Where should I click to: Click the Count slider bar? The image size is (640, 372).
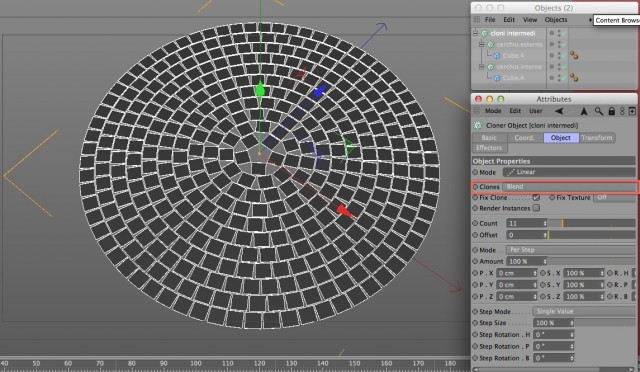pos(591,223)
